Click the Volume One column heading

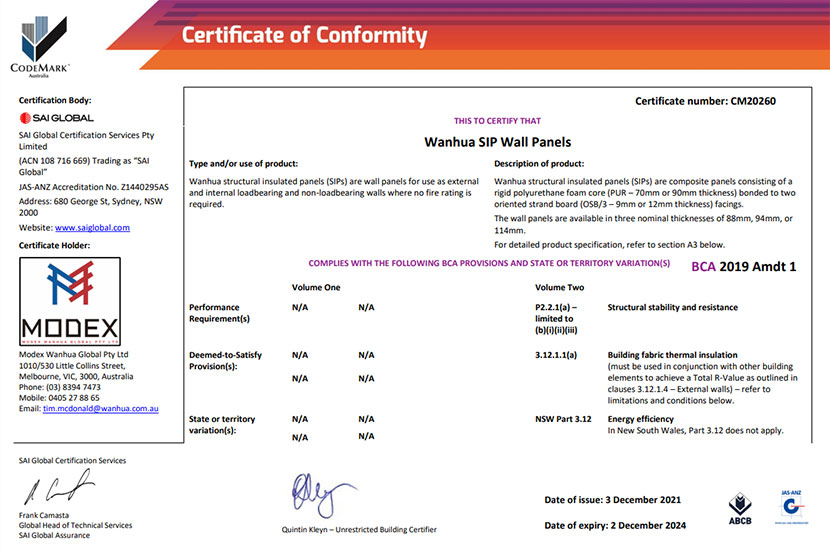316,287
